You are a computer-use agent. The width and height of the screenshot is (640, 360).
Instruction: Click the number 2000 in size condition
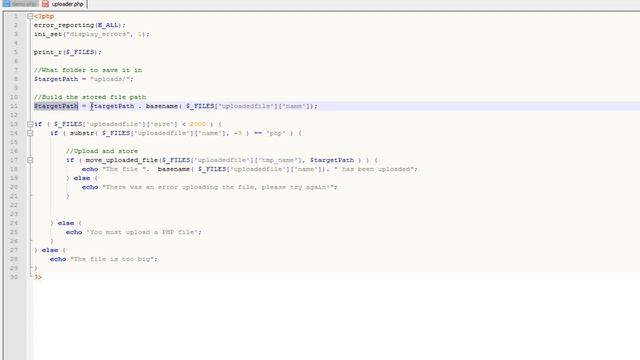[198, 124]
